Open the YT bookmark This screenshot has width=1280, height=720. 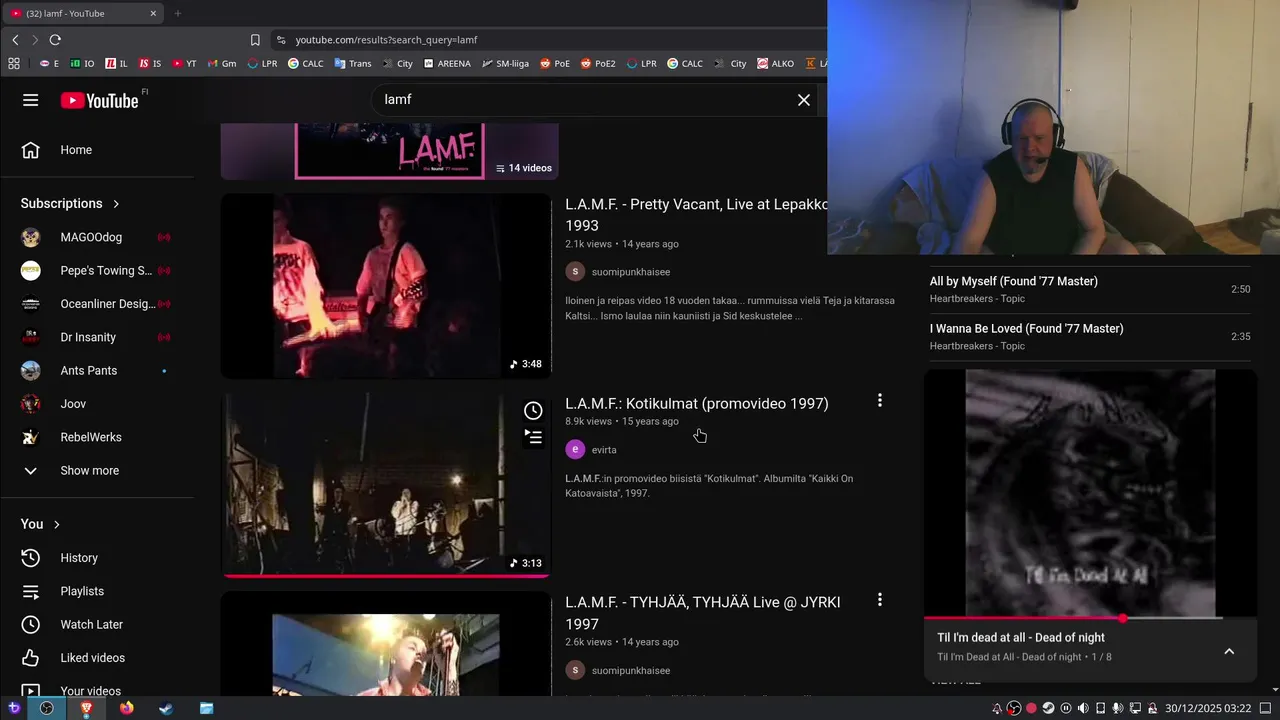(x=184, y=63)
